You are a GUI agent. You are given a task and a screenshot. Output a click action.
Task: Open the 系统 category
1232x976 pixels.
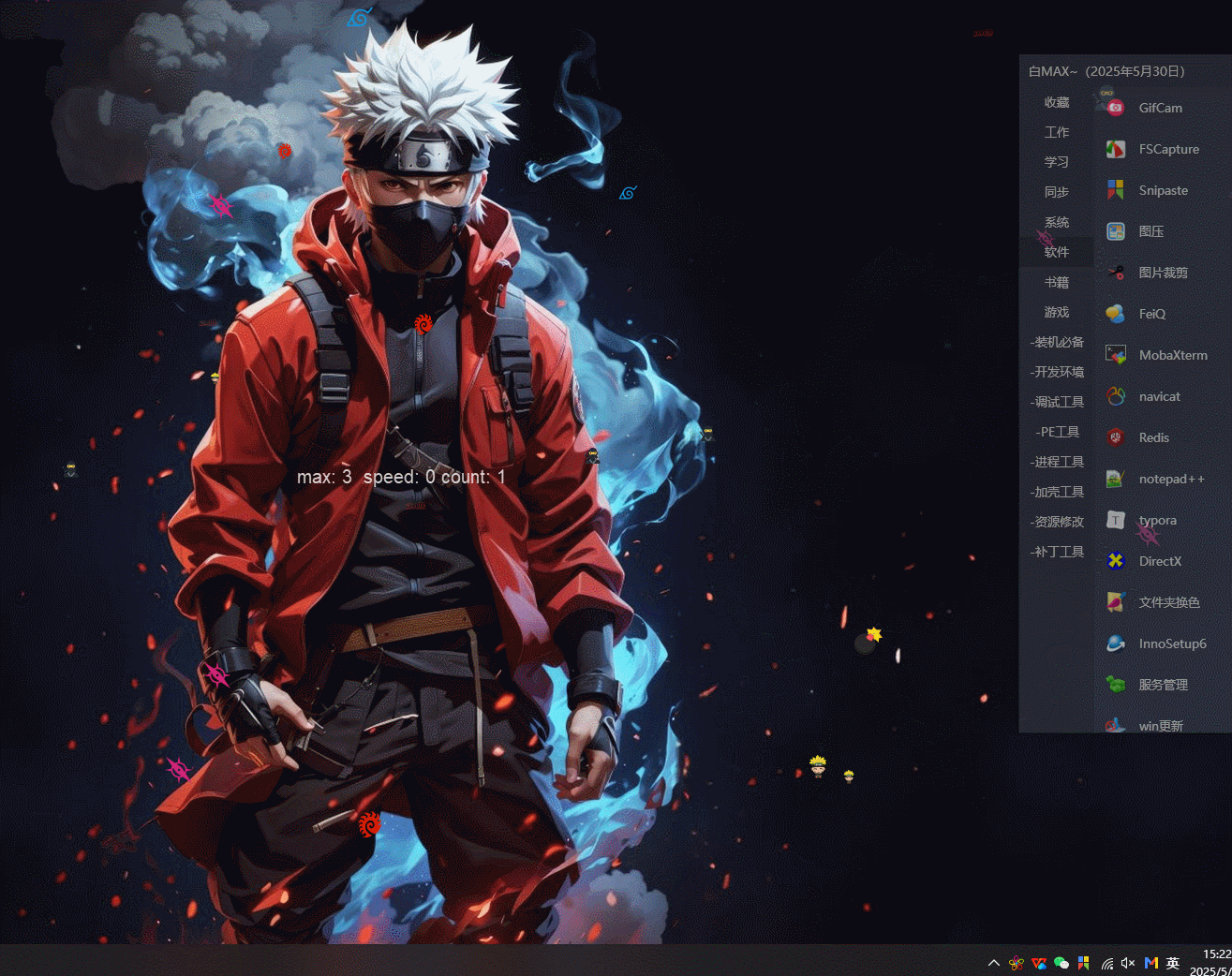(x=1057, y=222)
